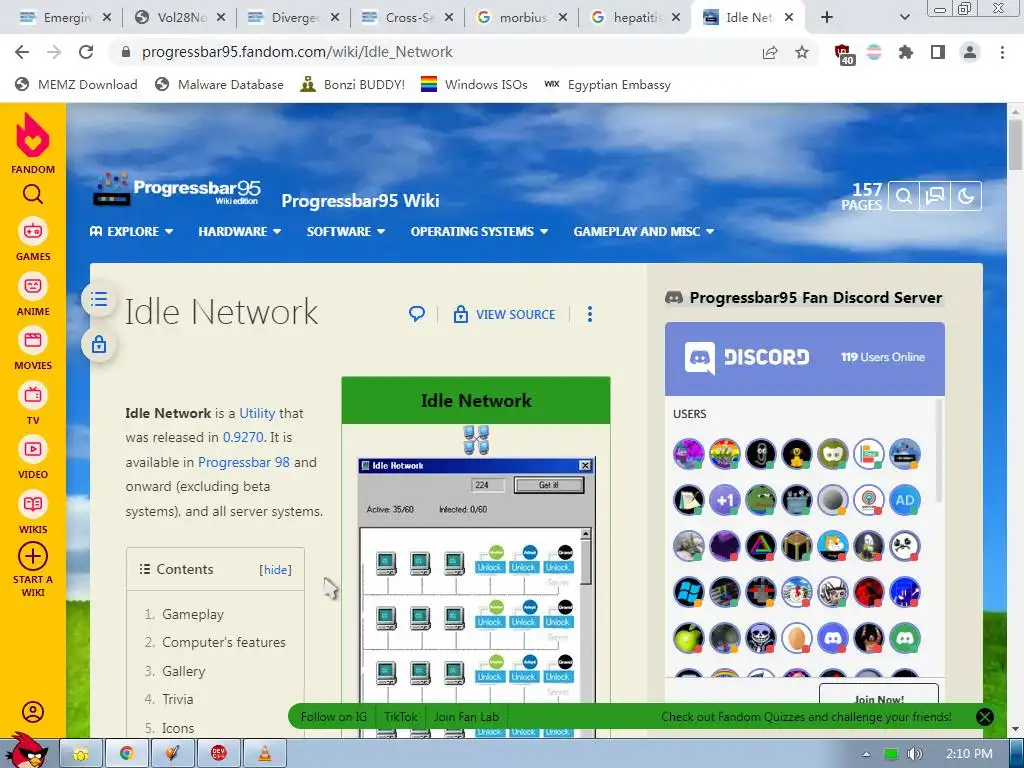Screen dimensions: 1024x768
Task: Switch to the Emergin tab
Action: point(65,18)
